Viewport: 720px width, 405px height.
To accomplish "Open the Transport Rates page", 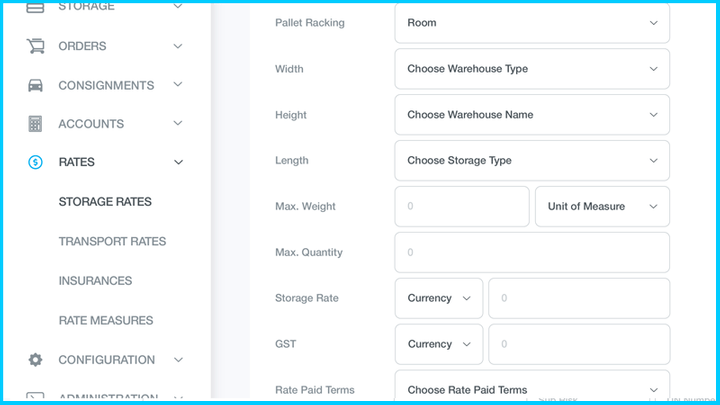I will click(x=112, y=241).
